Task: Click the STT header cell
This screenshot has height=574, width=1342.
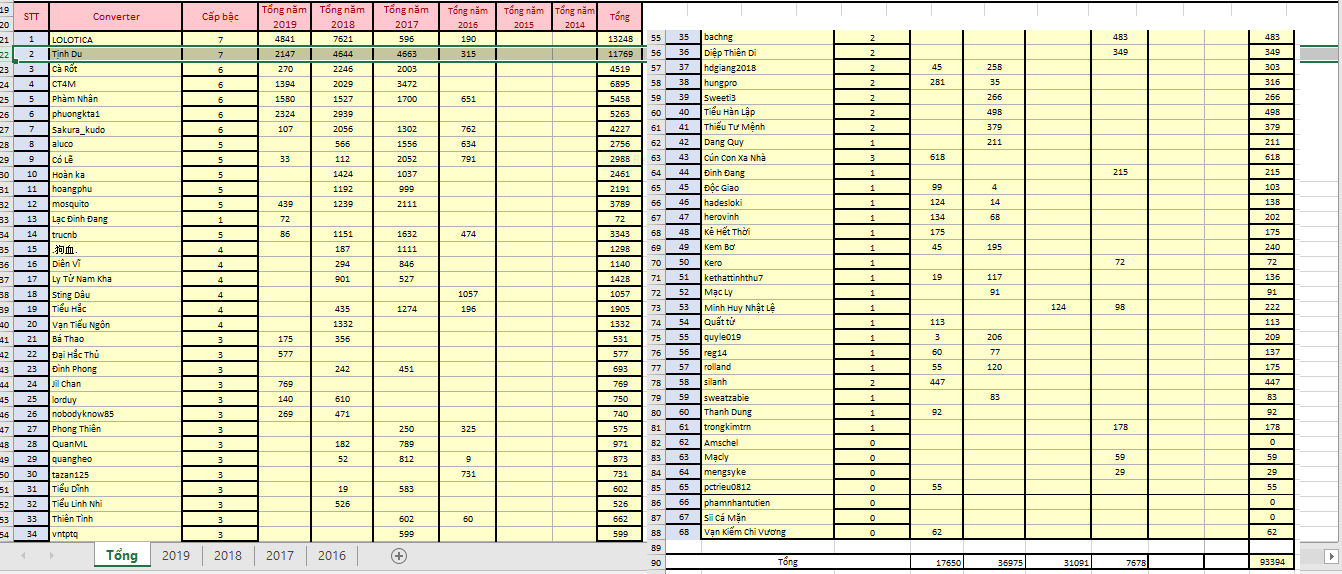Action: click(x=32, y=17)
